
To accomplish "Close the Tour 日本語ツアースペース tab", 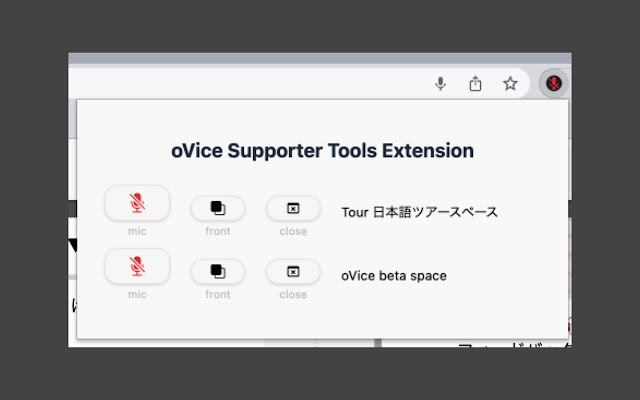I will click(x=293, y=208).
